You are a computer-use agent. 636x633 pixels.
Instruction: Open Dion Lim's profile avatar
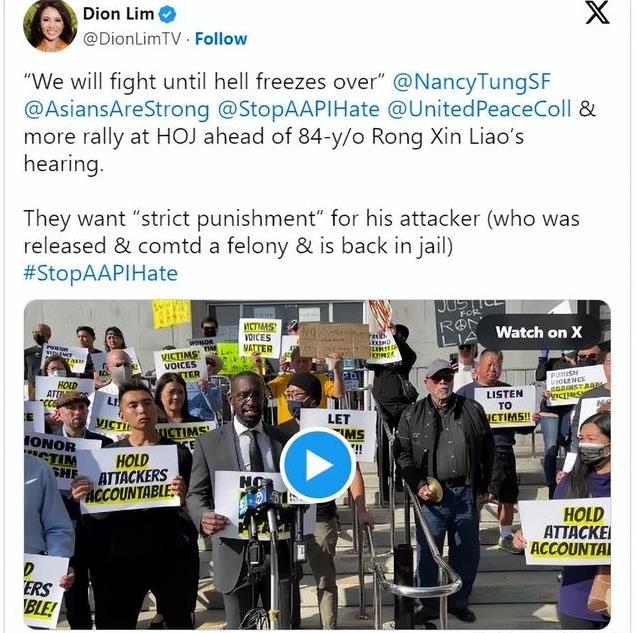[x=49, y=26]
